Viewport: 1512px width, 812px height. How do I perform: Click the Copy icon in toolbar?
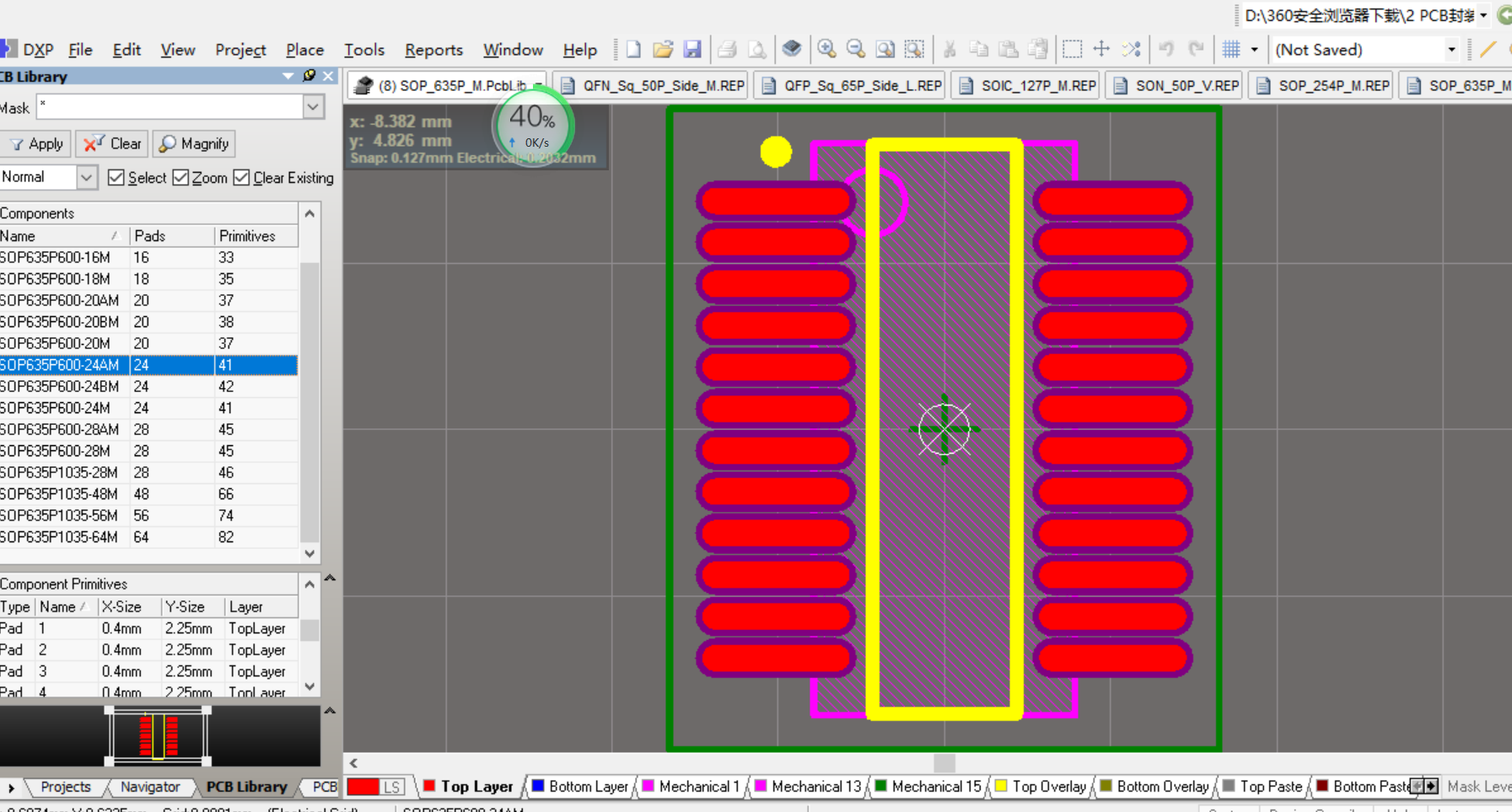click(978, 49)
